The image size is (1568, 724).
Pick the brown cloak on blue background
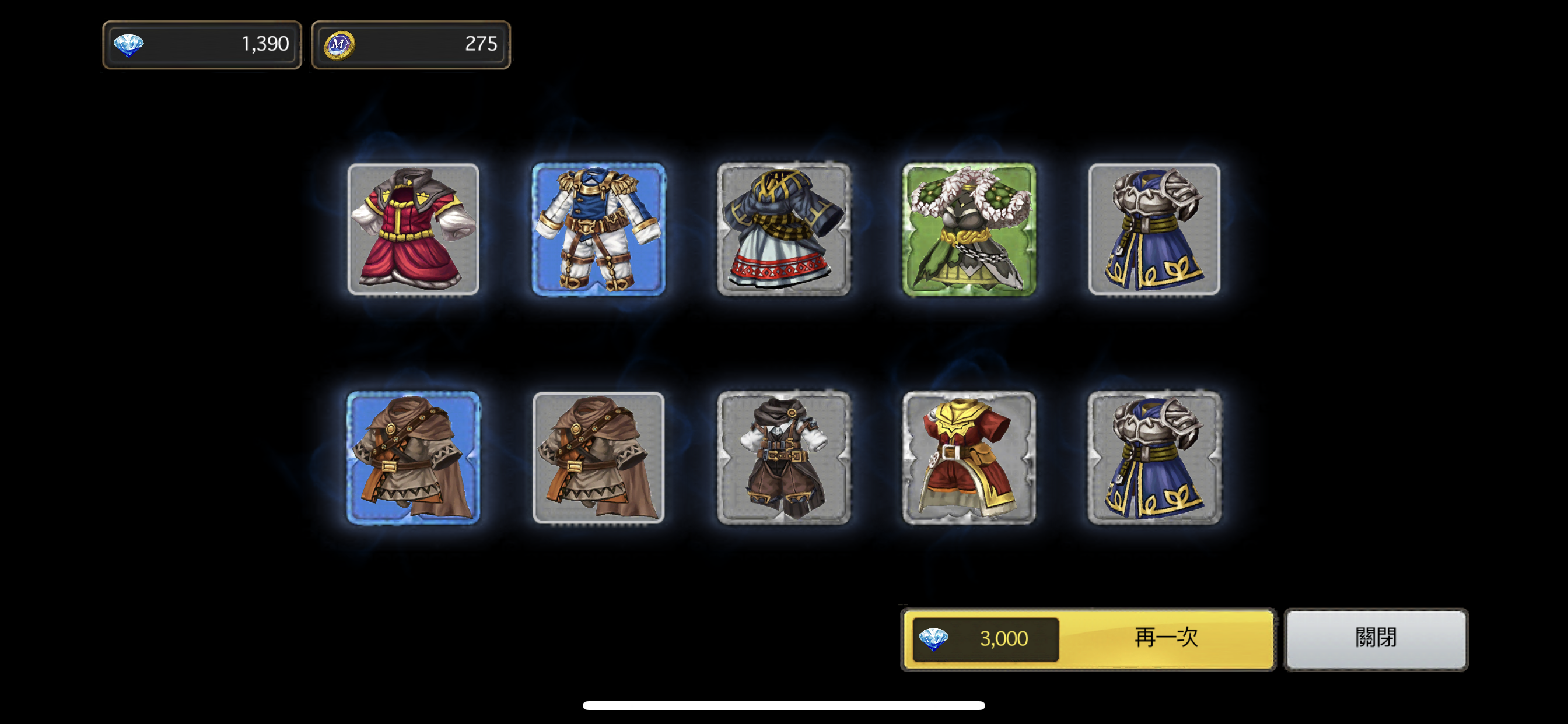414,458
